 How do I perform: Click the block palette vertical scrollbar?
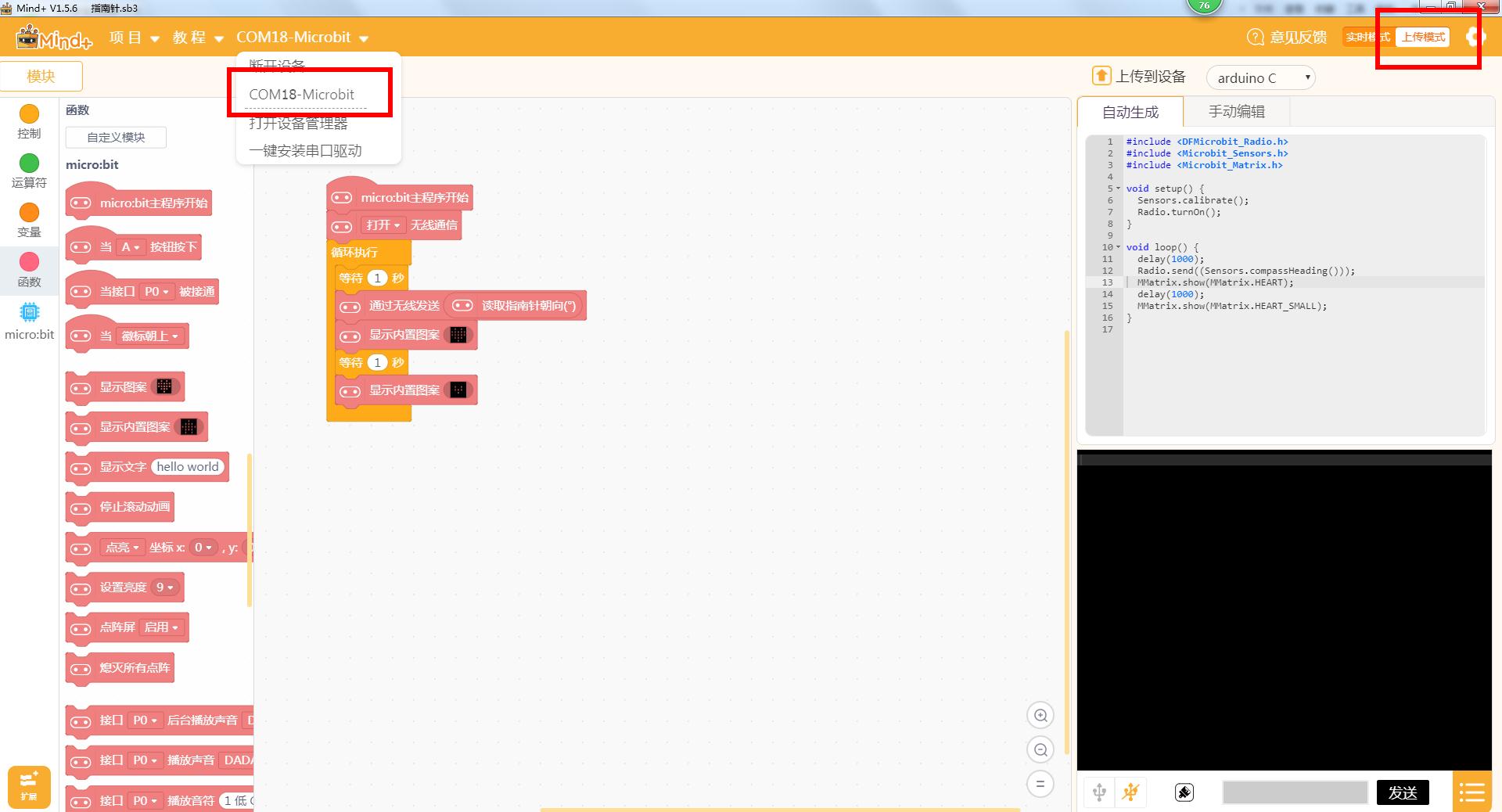[250, 530]
